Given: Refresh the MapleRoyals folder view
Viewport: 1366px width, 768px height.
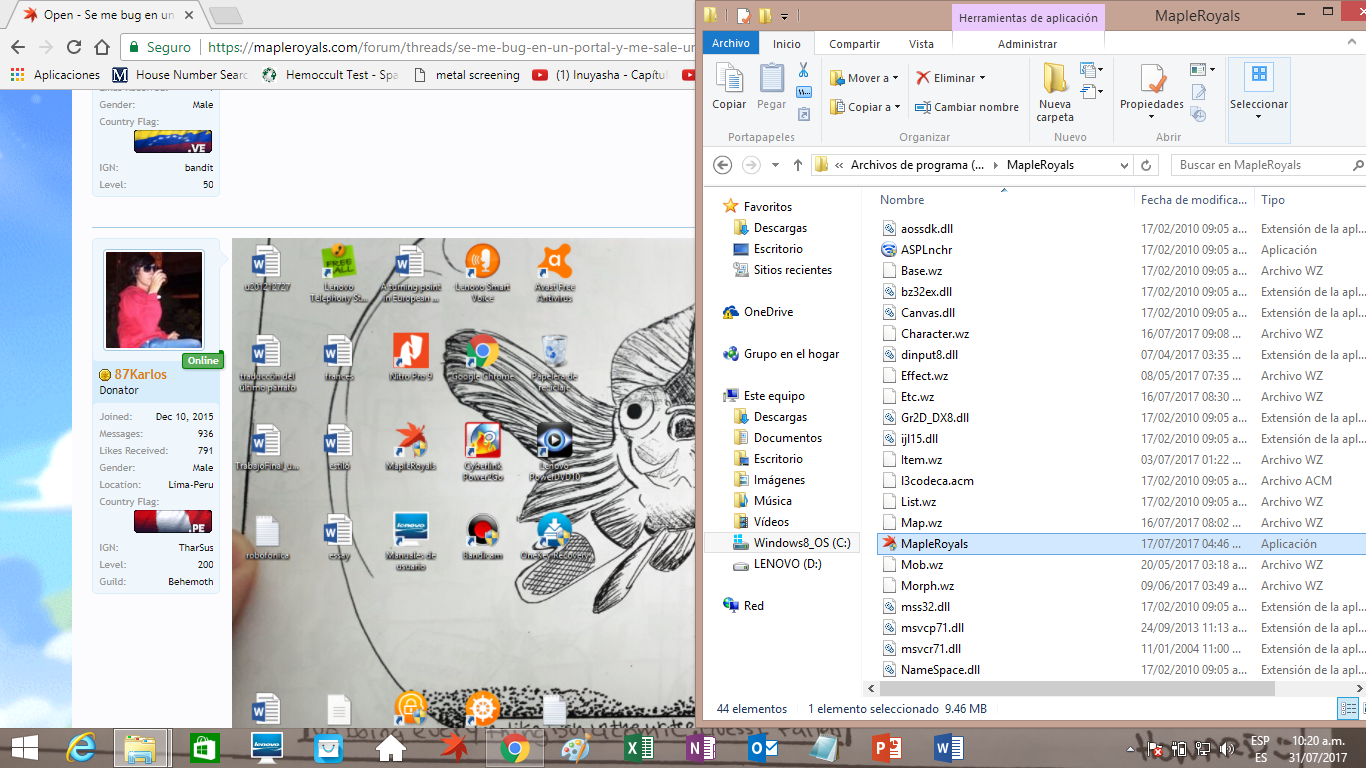Looking at the screenshot, I should pos(1147,165).
